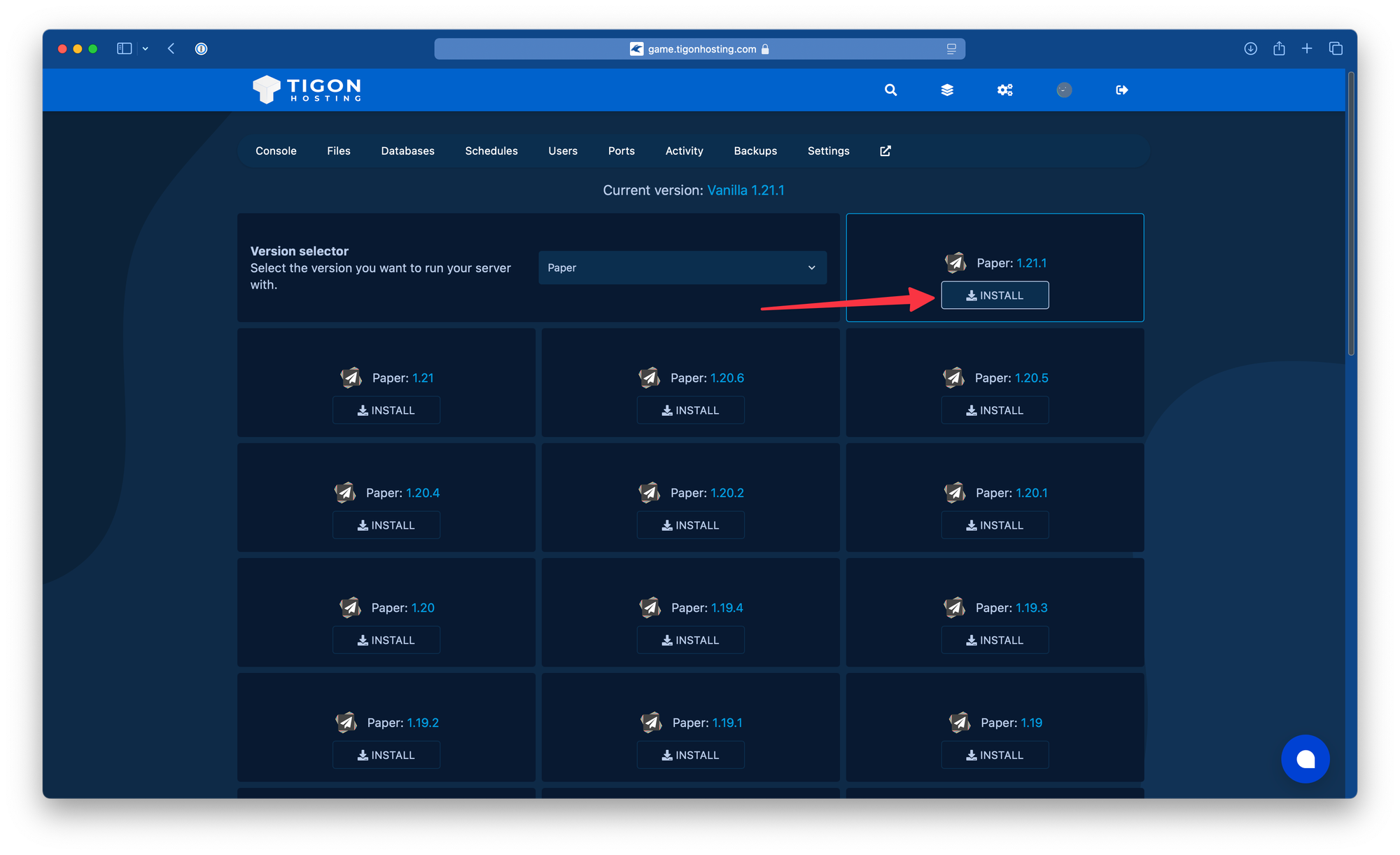
Task: Open the external link icon tab
Action: [x=885, y=151]
